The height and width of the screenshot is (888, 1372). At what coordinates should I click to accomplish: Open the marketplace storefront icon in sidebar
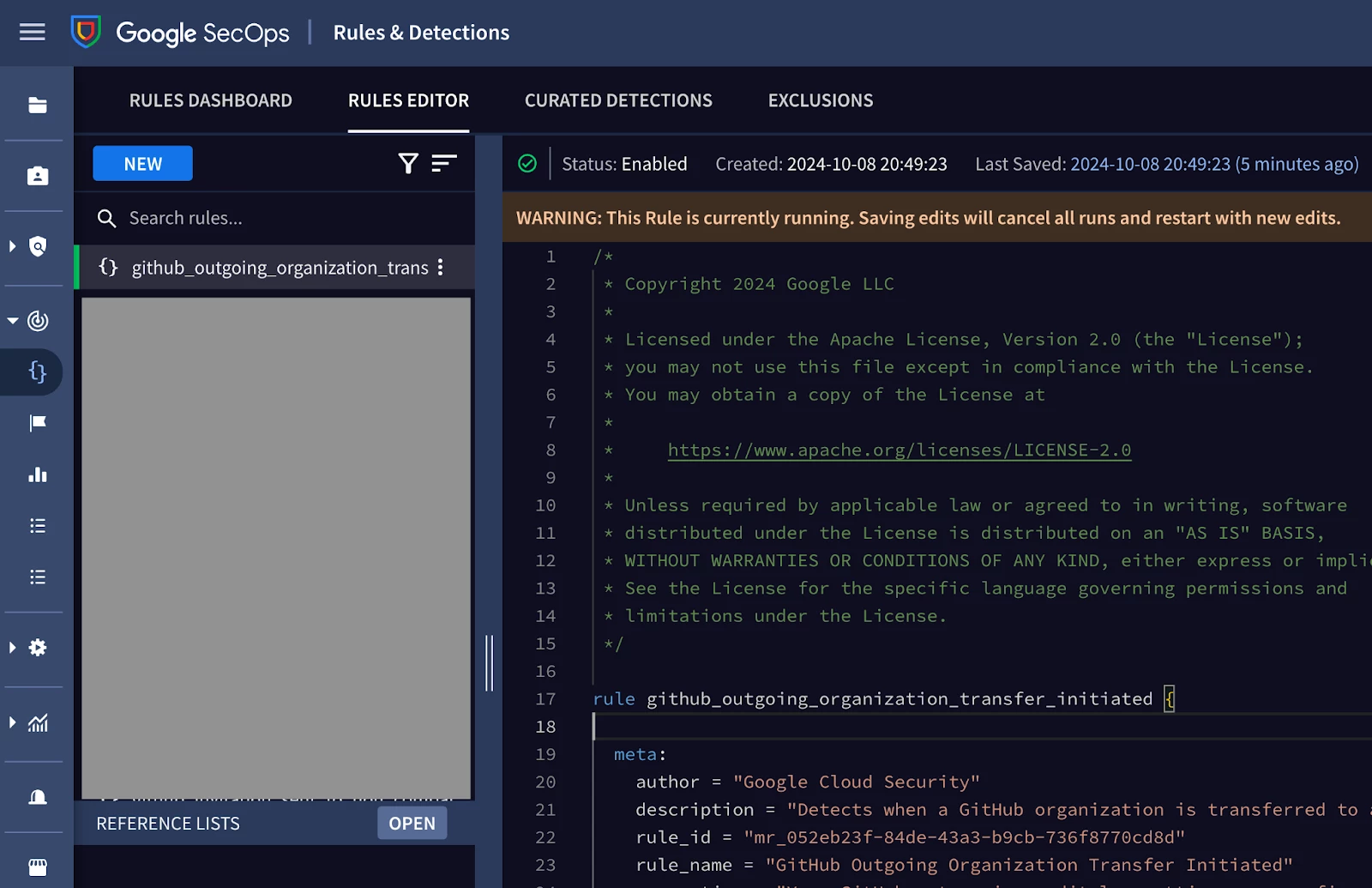[38, 867]
